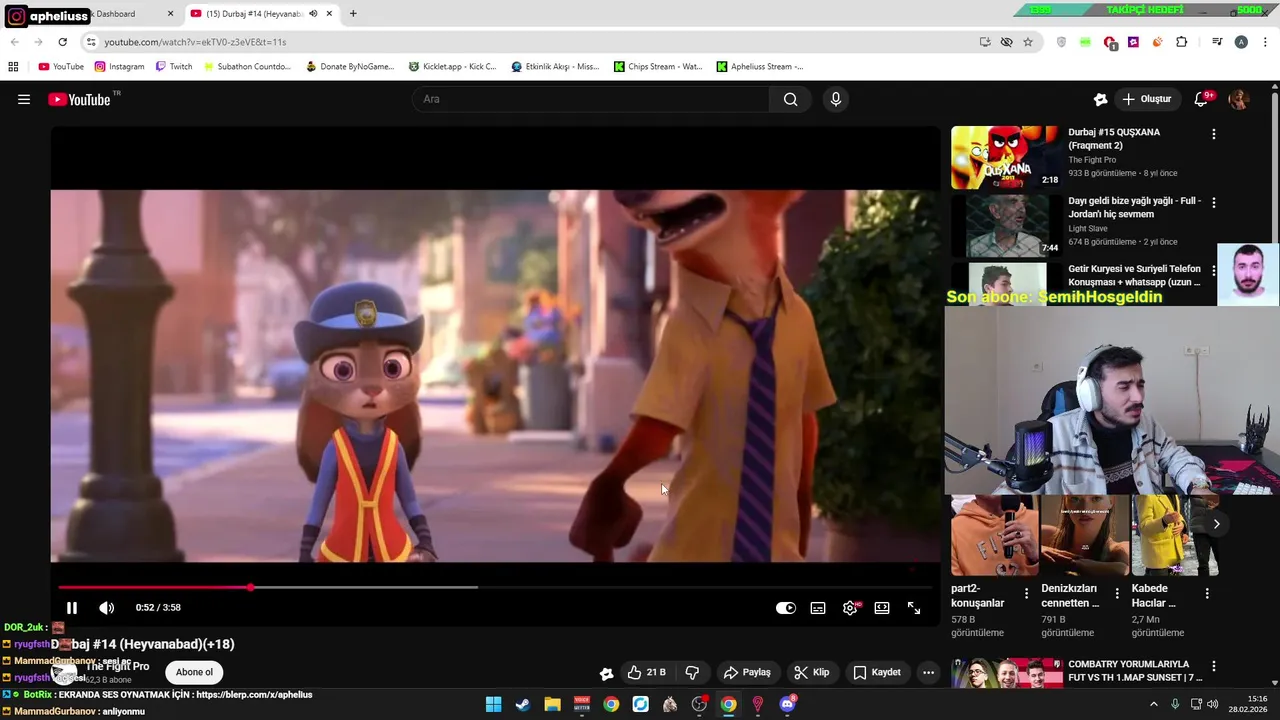Open options for COMBATRY YORUMLARIYLA video
This screenshot has height=720, width=1280.
(x=1214, y=666)
